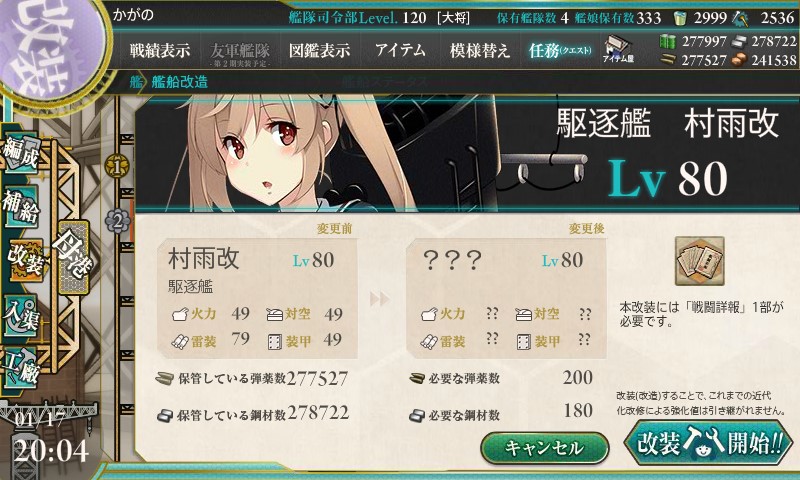This screenshot has height=480, width=800.
Task: Open the 改装 remodel sidebar icon
Action: pos(24,260)
